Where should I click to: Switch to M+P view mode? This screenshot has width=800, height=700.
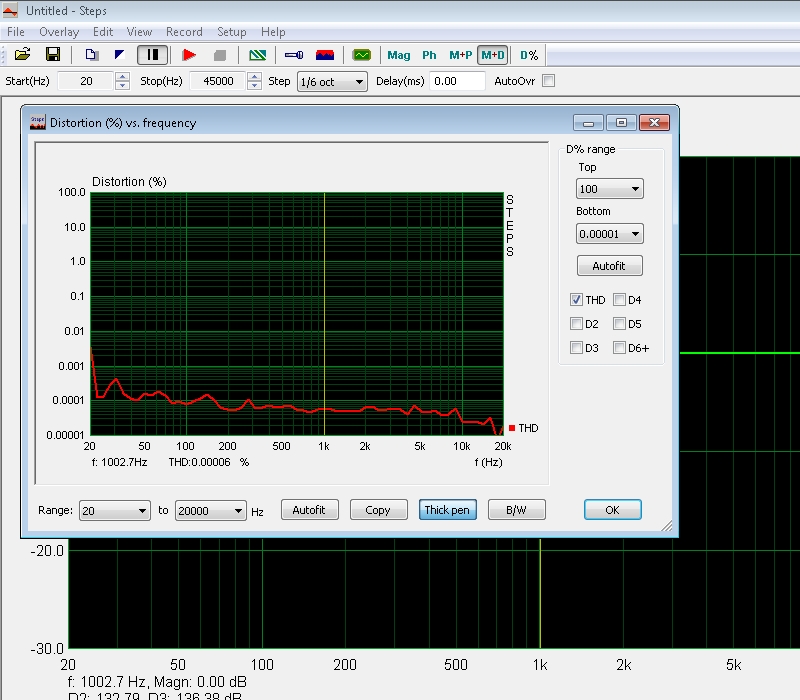click(x=460, y=55)
